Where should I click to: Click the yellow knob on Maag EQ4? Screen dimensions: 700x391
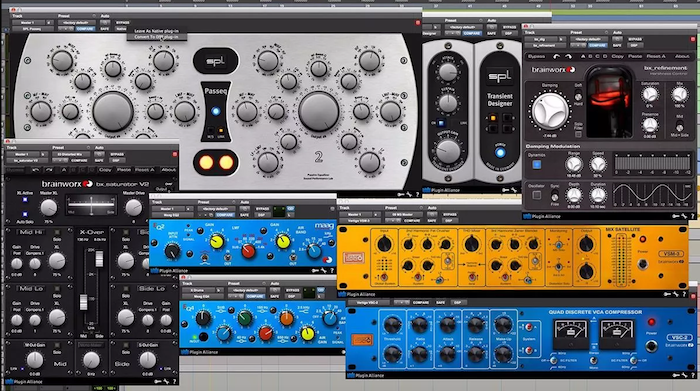coord(307,333)
